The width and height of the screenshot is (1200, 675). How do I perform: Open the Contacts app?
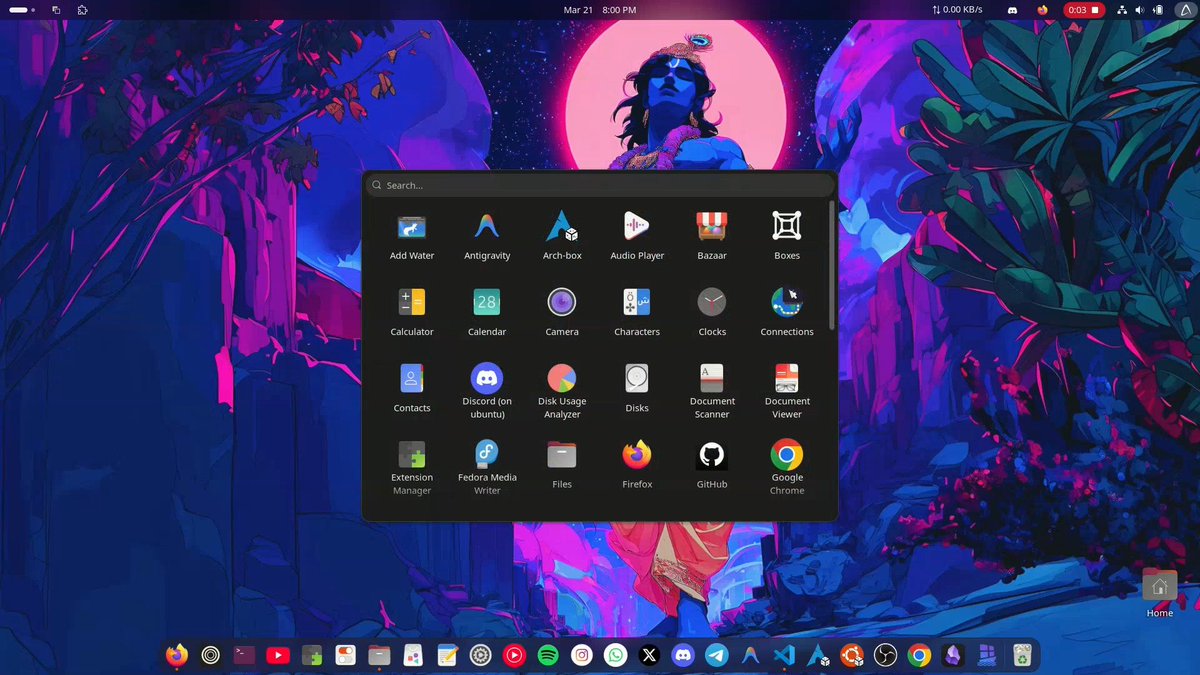click(x=412, y=388)
